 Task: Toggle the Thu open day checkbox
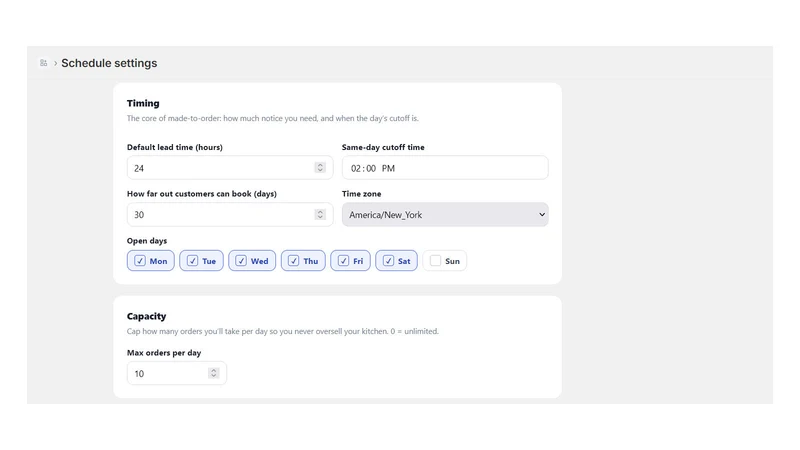[293, 261]
